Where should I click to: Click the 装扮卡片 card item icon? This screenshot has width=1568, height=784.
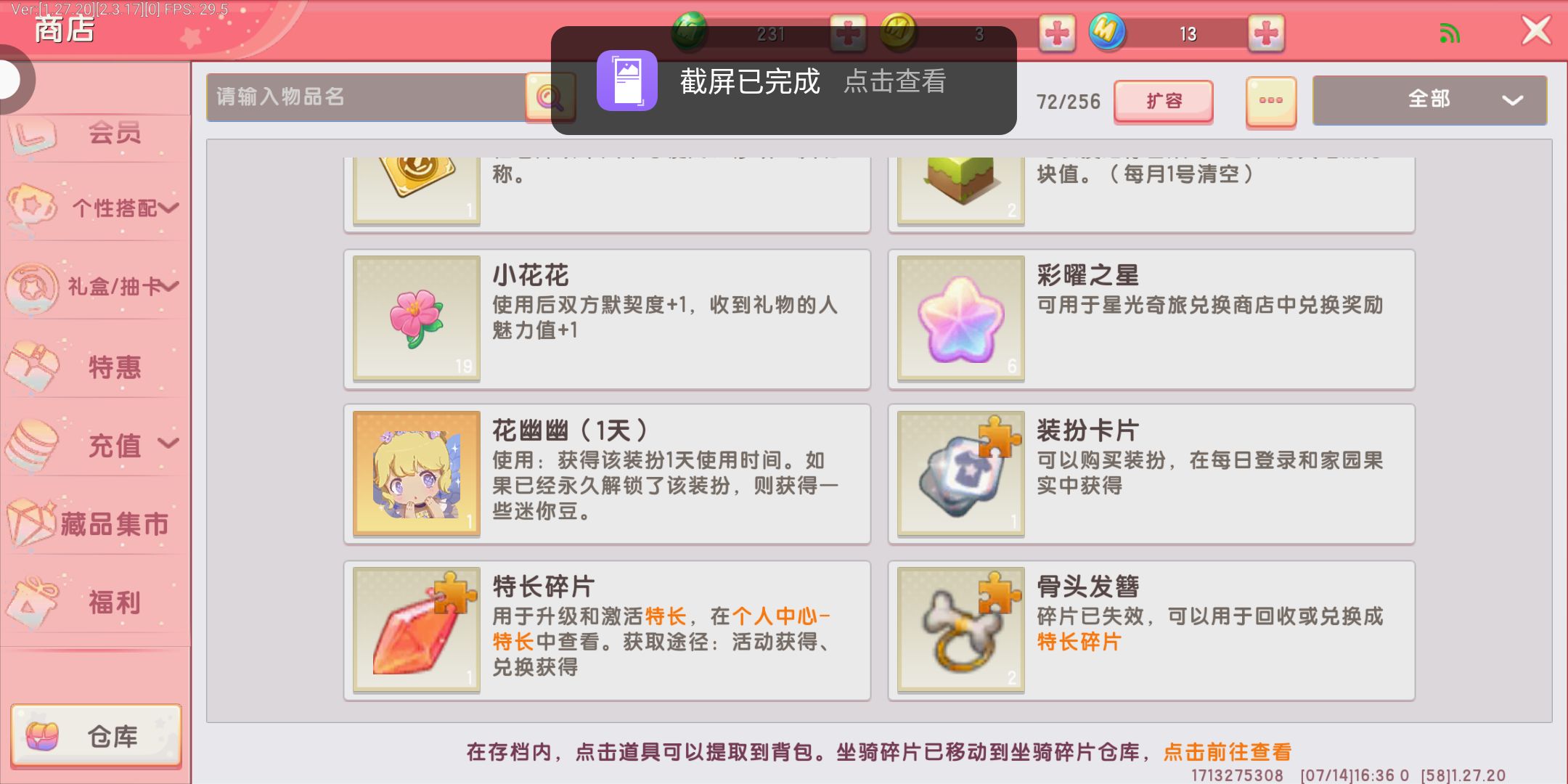pos(961,474)
